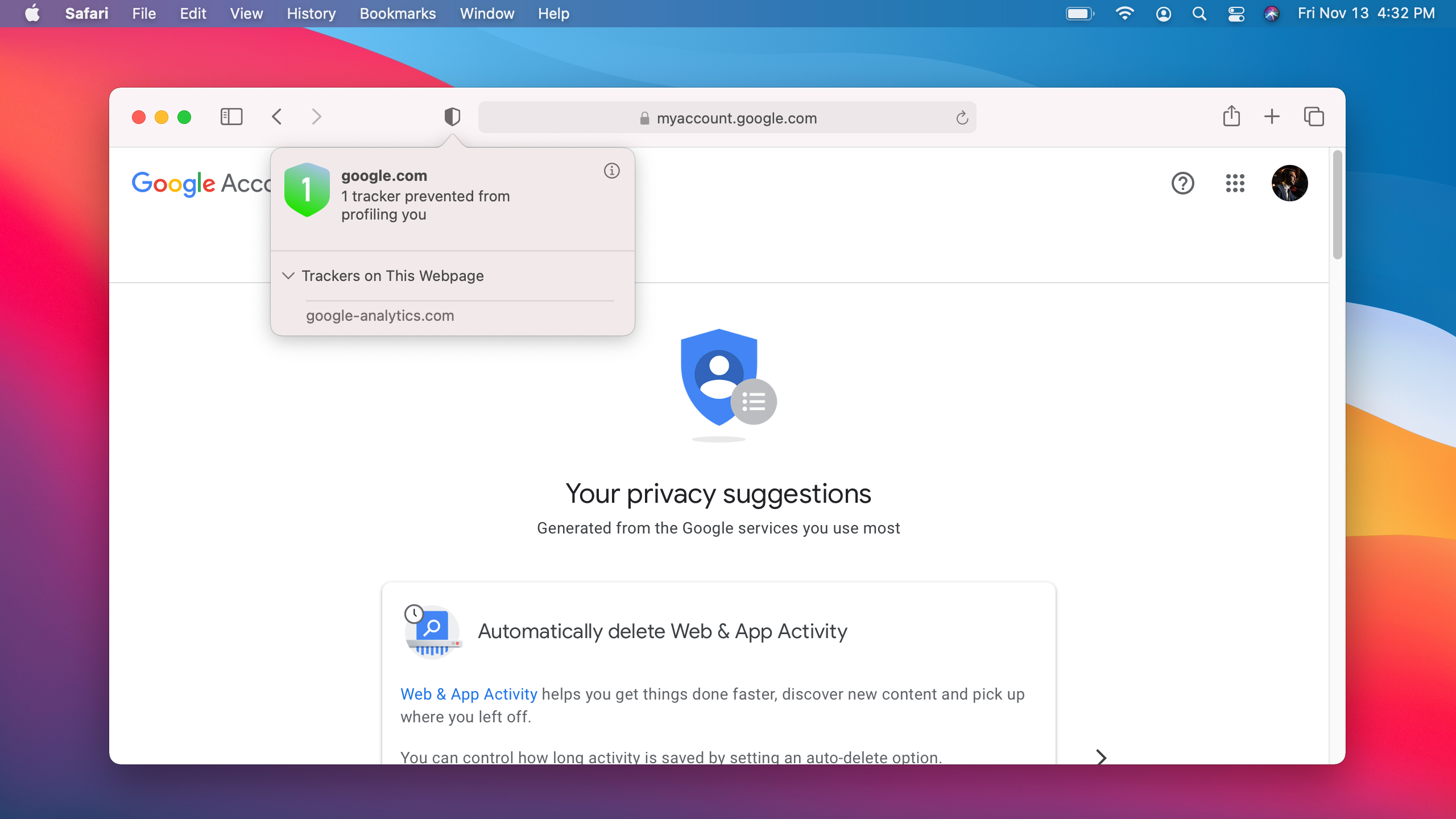This screenshot has height=819, width=1456.
Task: Click the Google Account logo
Action: 202,184
